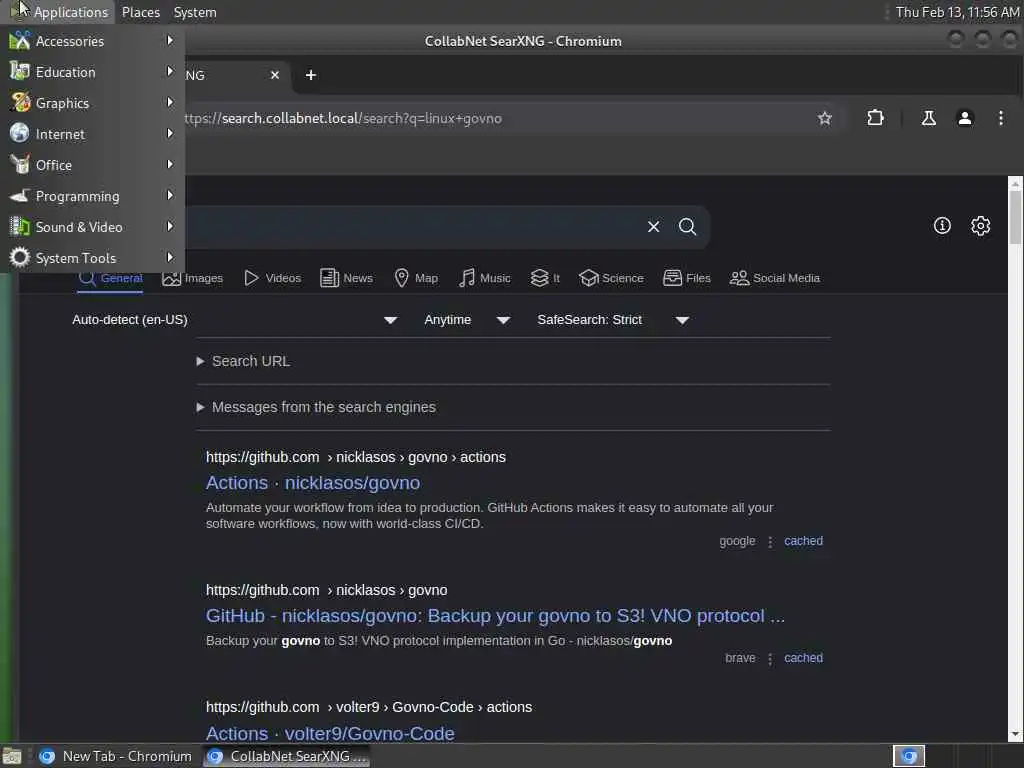Screen dimensions: 1024x768
Task: Open Actions · volter9/Govno-Code result
Action: 330,733
